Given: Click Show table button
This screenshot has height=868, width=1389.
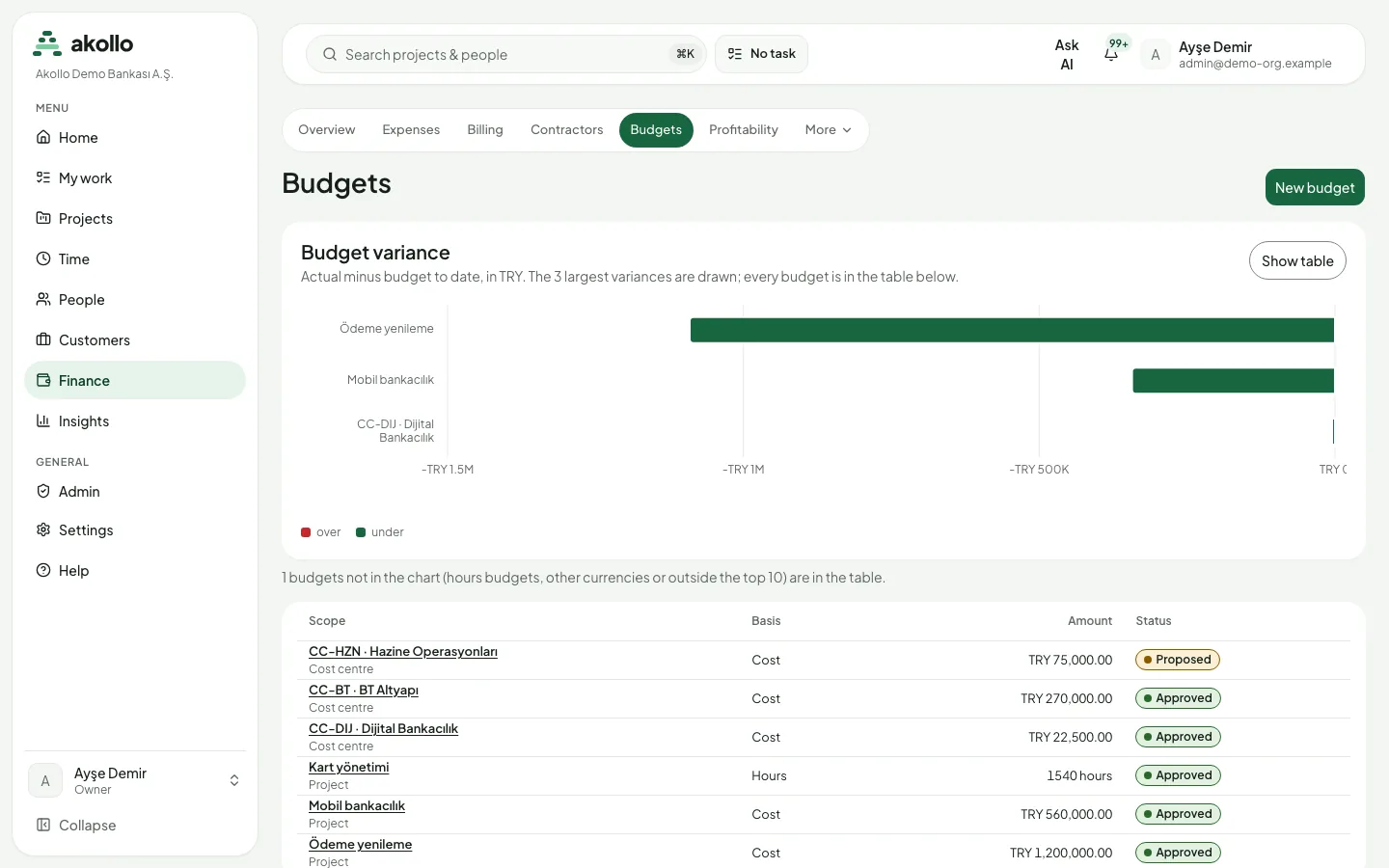Looking at the screenshot, I should click(1297, 260).
